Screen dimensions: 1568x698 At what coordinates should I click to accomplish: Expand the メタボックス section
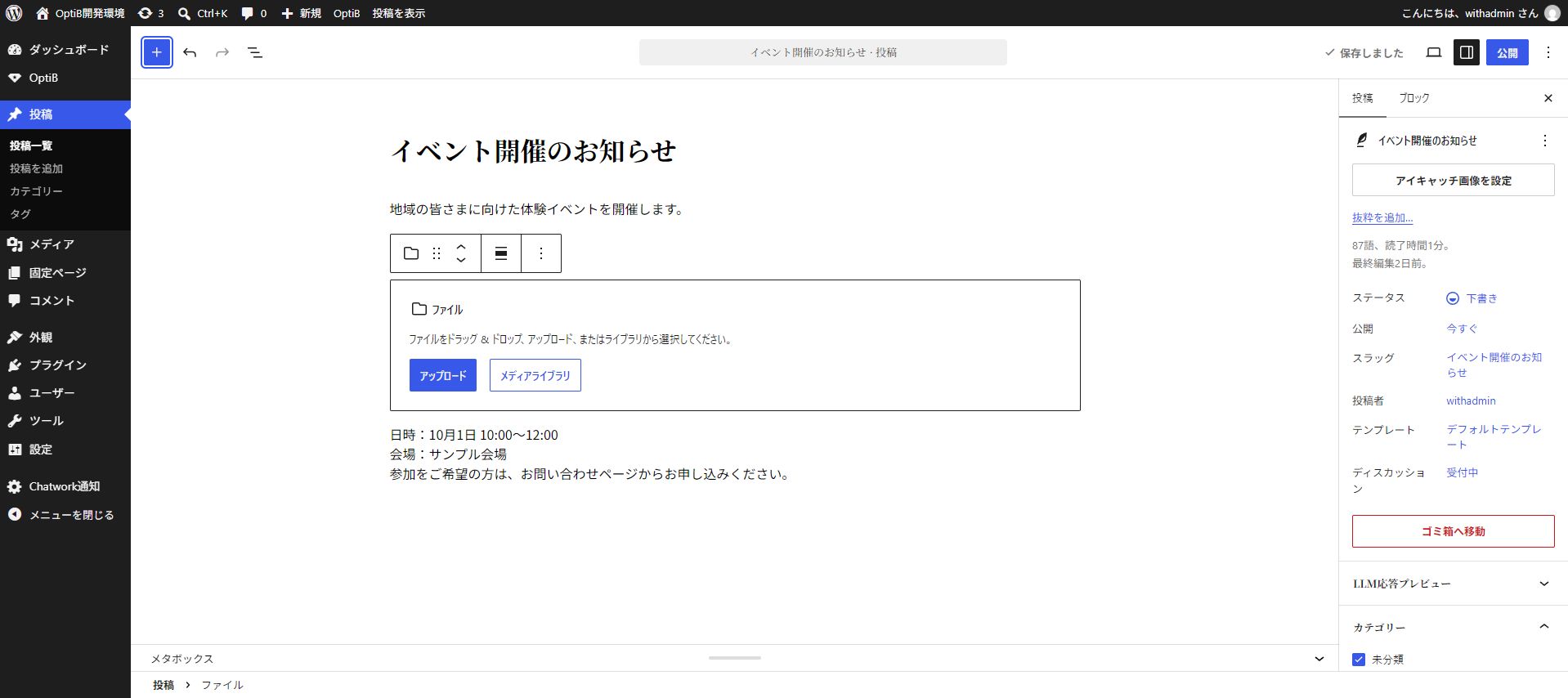pos(734,659)
